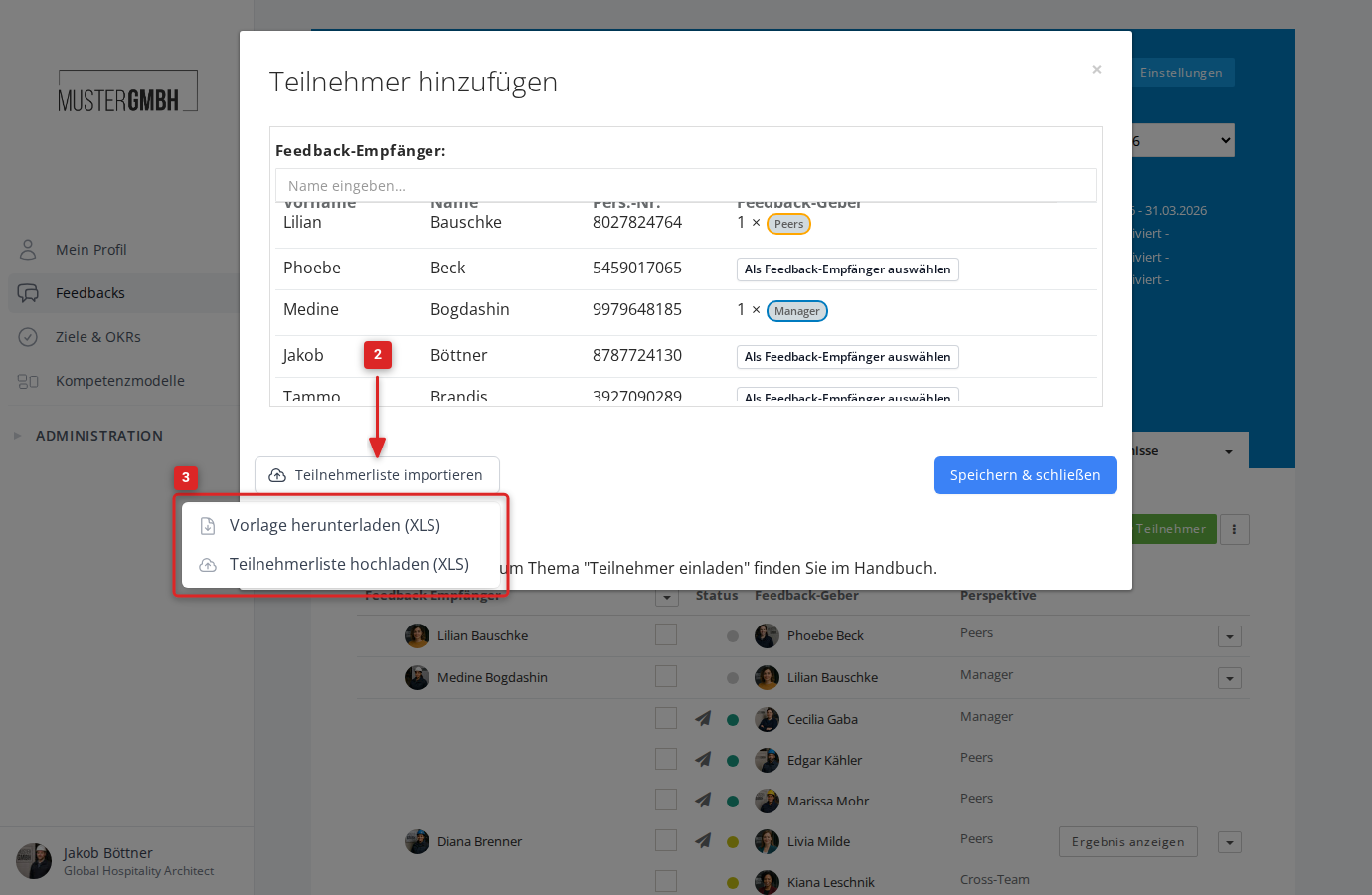Select Feedbacks in the sidebar
The height and width of the screenshot is (895, 1372).
point(89,293)
